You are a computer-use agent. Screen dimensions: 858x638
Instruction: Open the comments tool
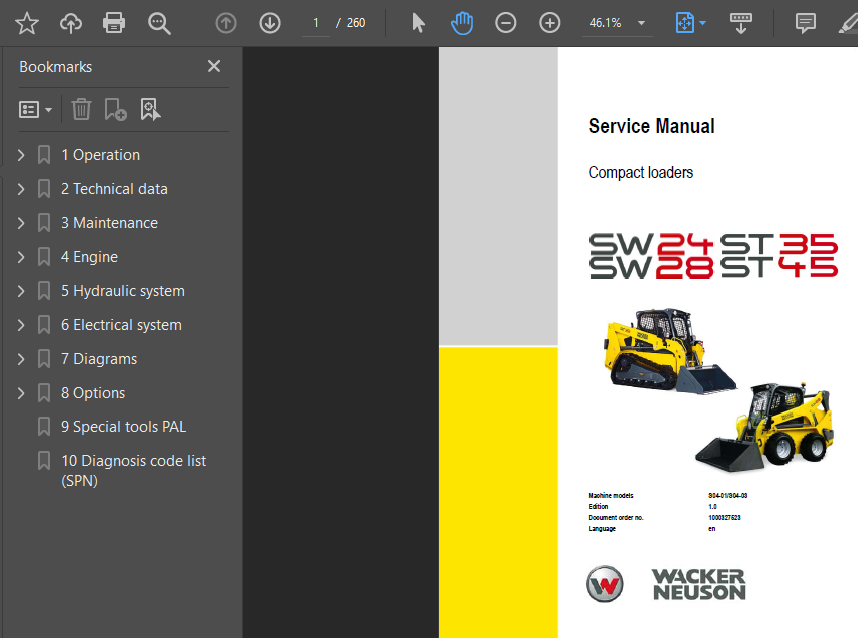(x=805, y=22)
